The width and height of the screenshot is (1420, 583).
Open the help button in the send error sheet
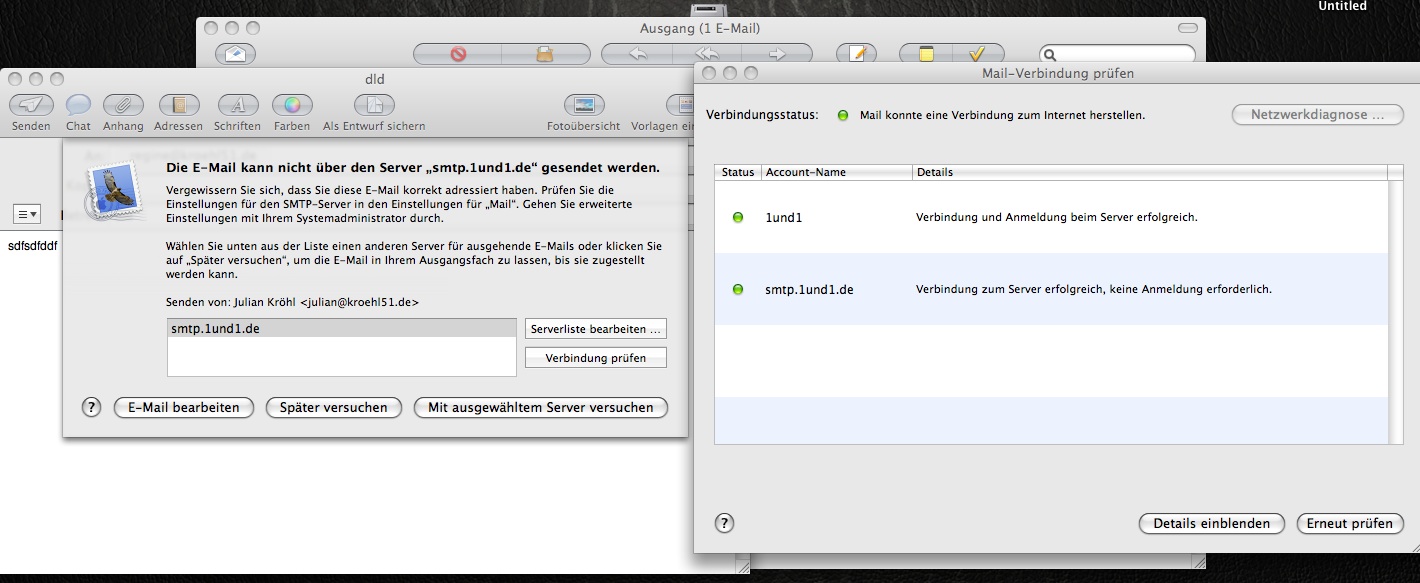[x=91, y=407]
